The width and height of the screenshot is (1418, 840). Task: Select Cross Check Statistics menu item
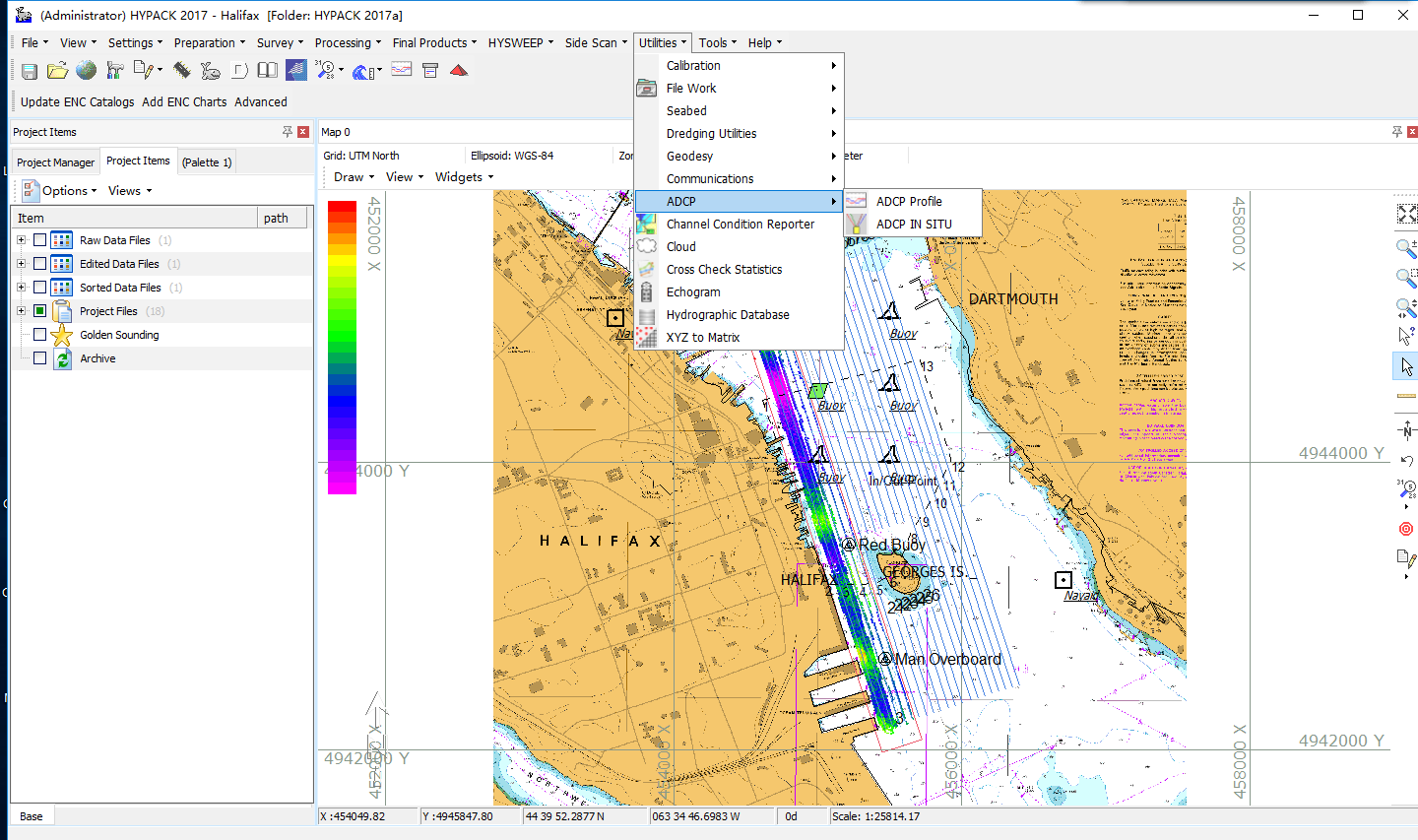tap(739, 270)
